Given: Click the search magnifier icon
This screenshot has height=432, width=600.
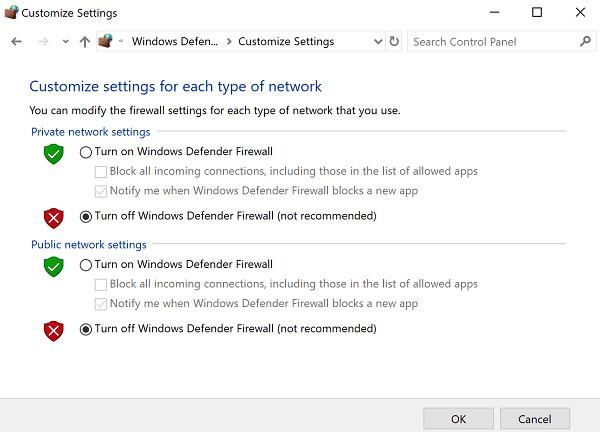Looking at the screenshot, I should [585, 41].
